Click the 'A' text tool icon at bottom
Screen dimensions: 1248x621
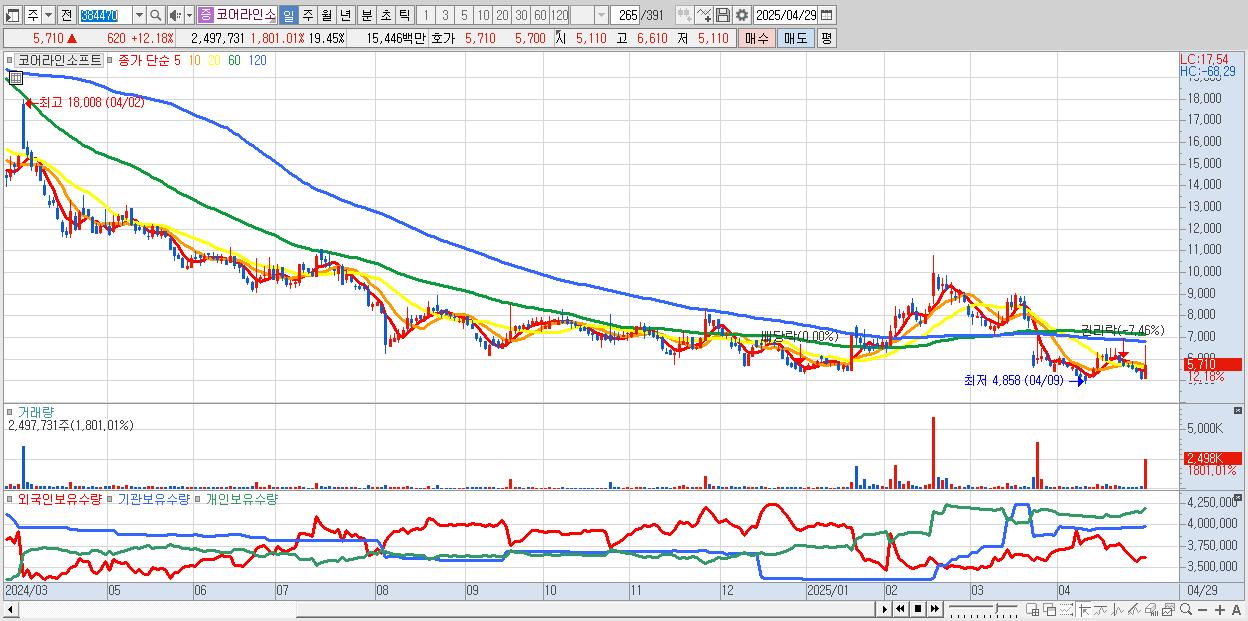point(1237,609)
